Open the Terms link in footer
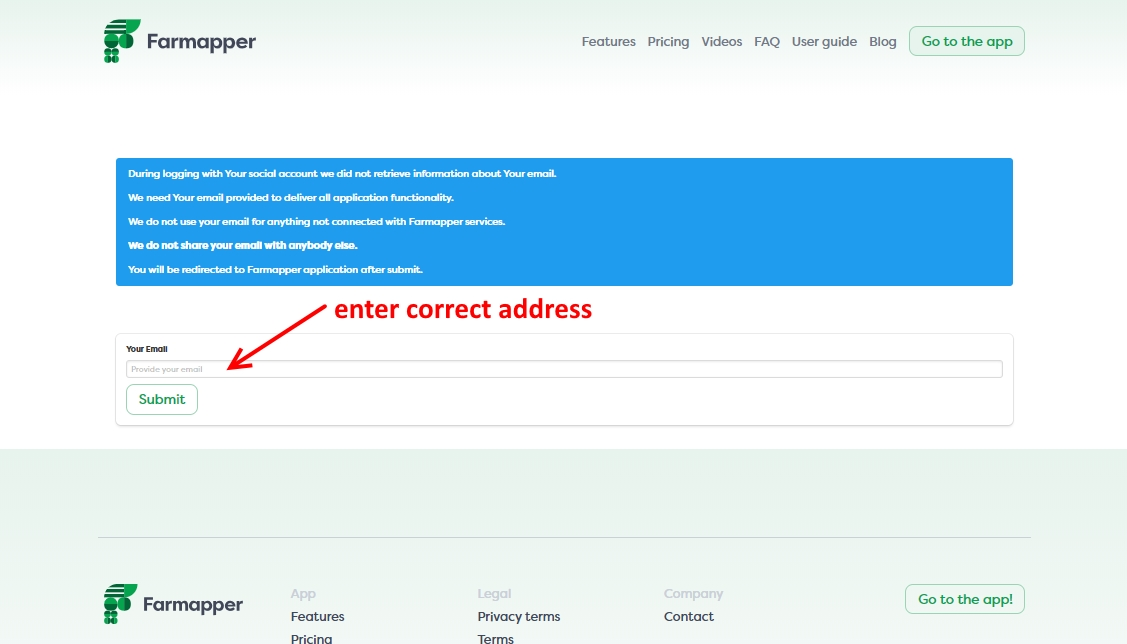1127x644 pixels. click(495, 638)
